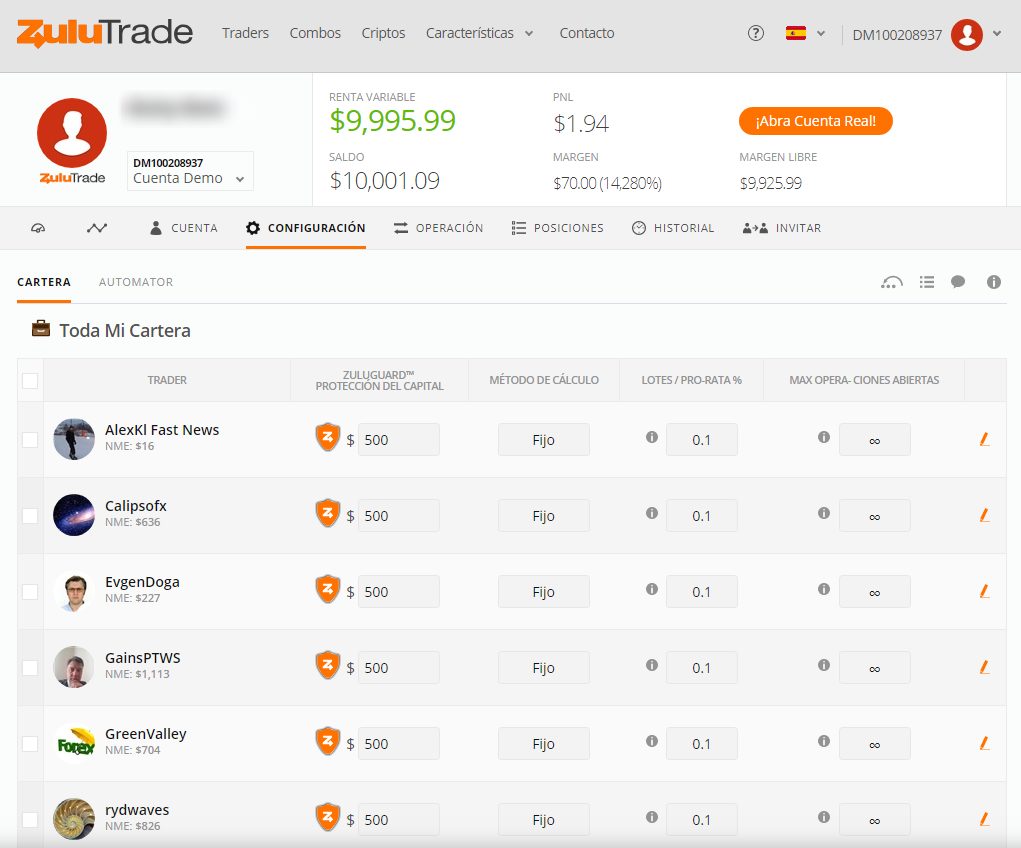Go to the Operación tab
This screenshot has height=848, width=1021.
(x=438, y=228)
